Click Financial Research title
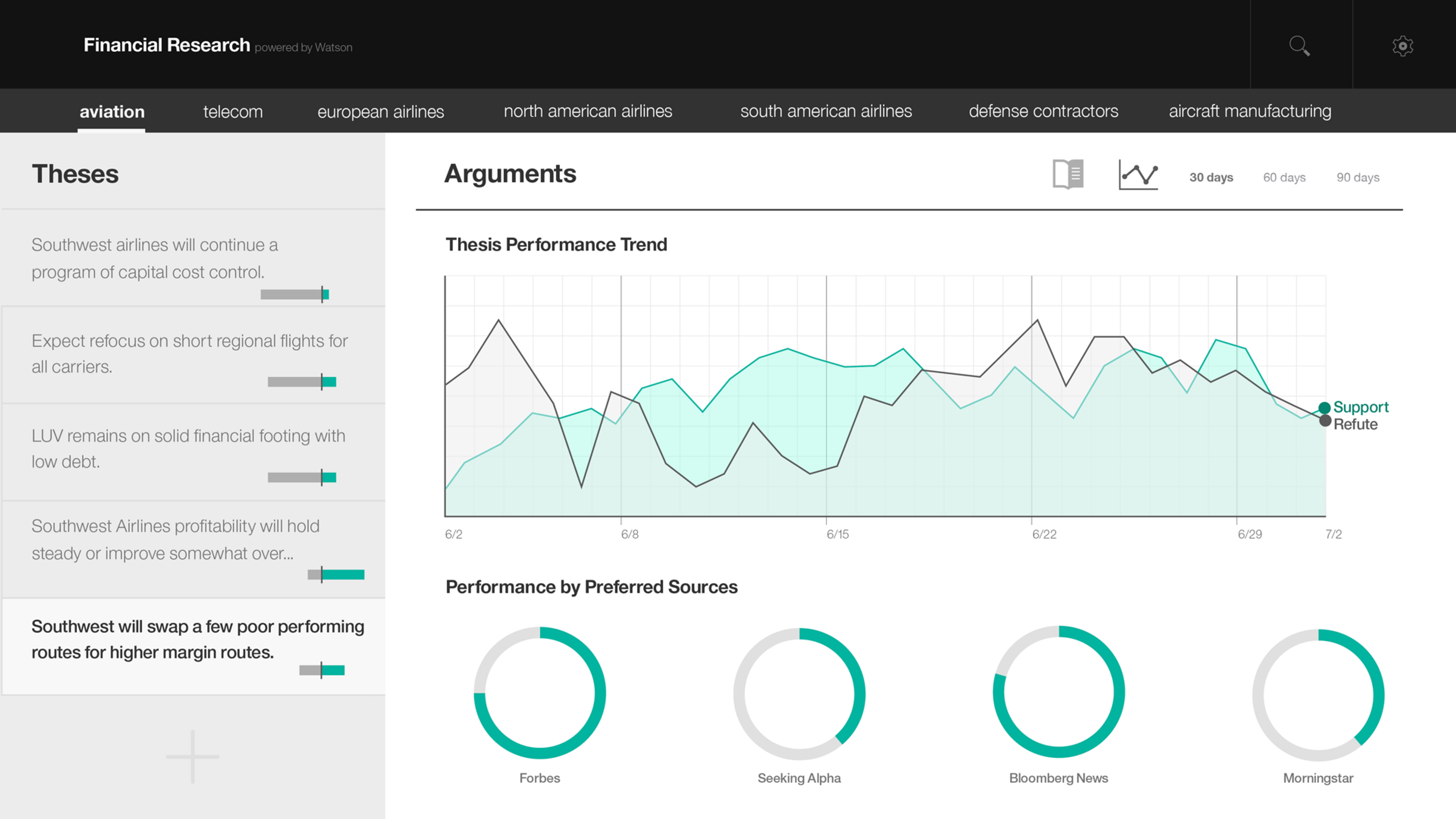1456x819 pixels. pos(167,45)
